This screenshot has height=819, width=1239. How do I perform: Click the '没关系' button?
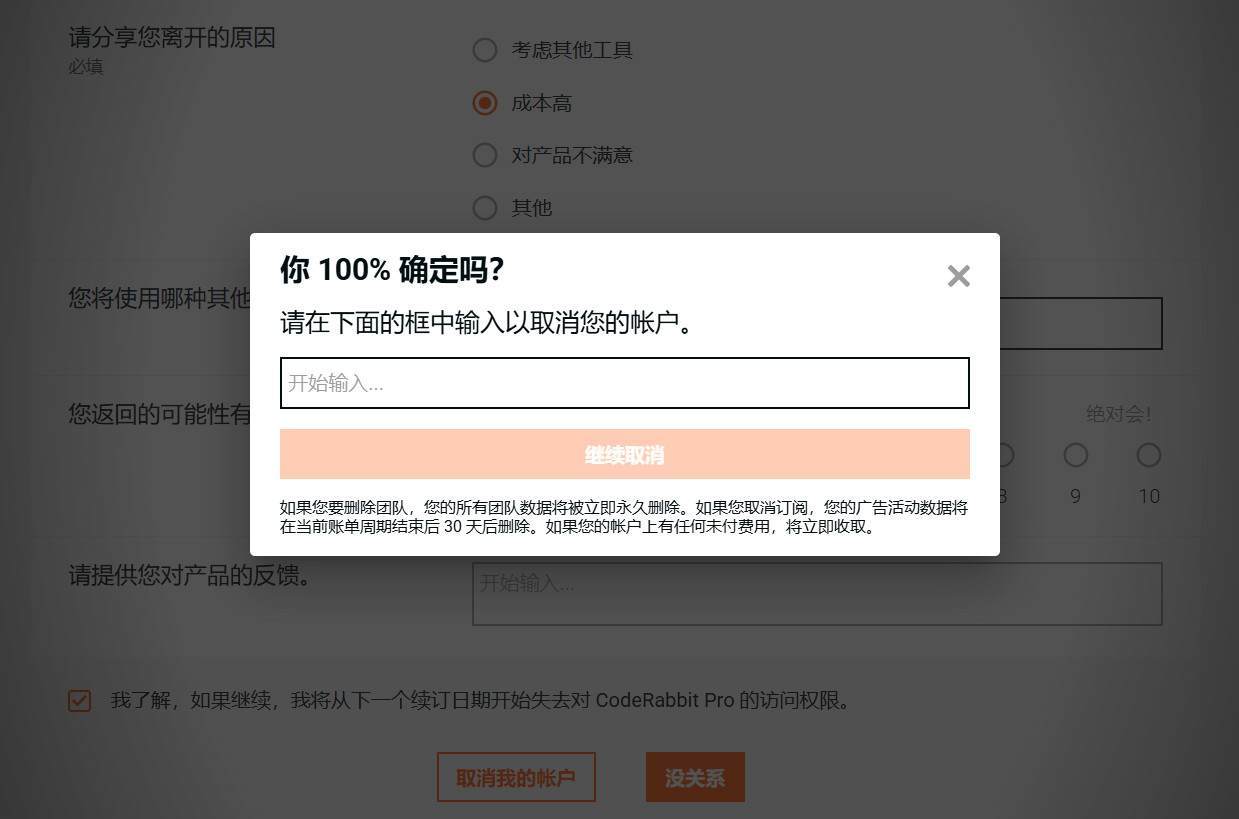click(695, 777)
